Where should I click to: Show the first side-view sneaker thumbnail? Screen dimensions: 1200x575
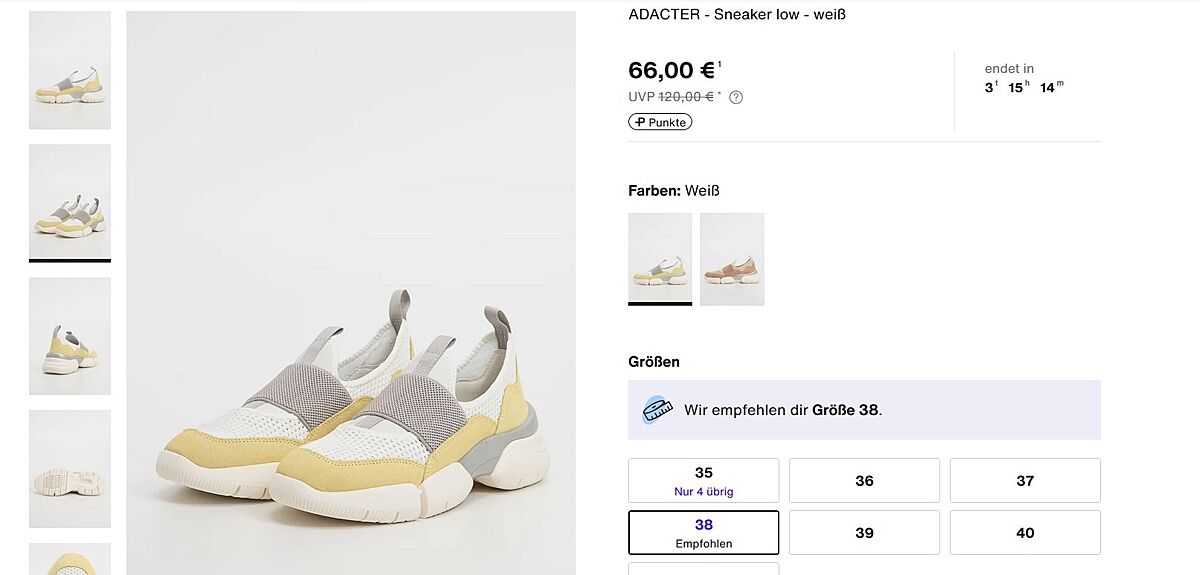pos(70,70)
